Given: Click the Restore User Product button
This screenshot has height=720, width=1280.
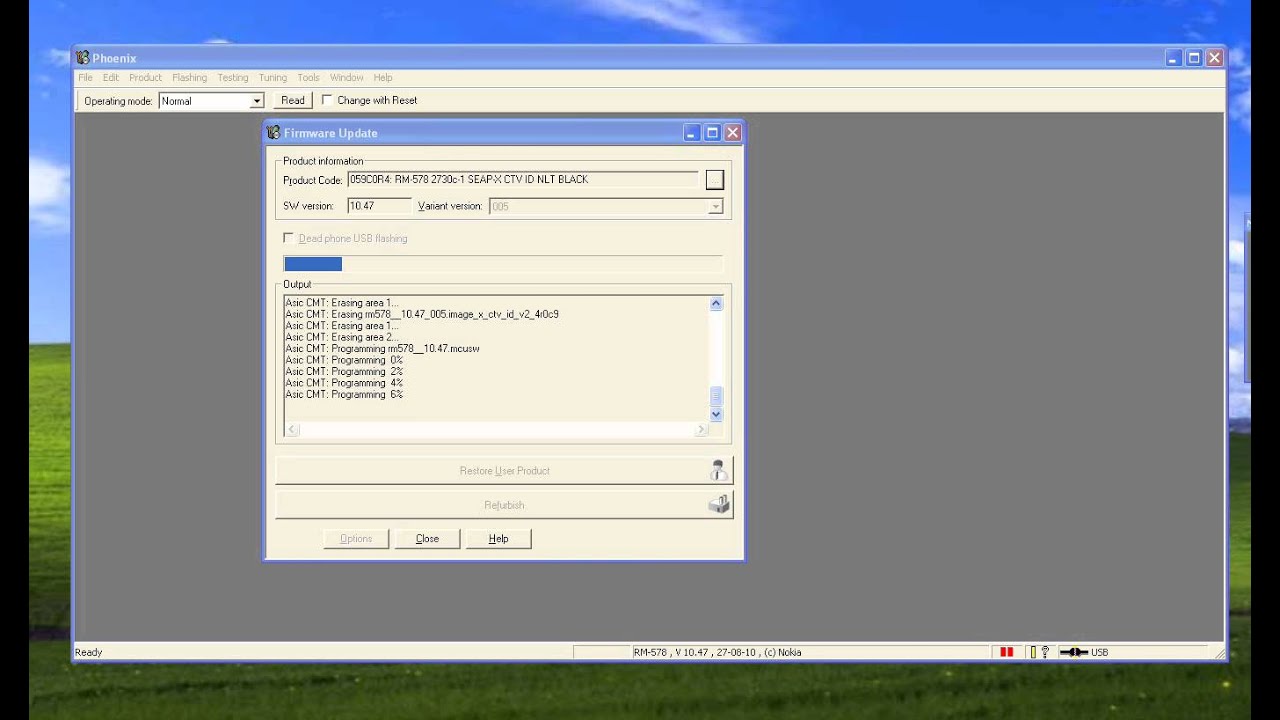Looking at the screenshot, I should click(x=504, y=471).
